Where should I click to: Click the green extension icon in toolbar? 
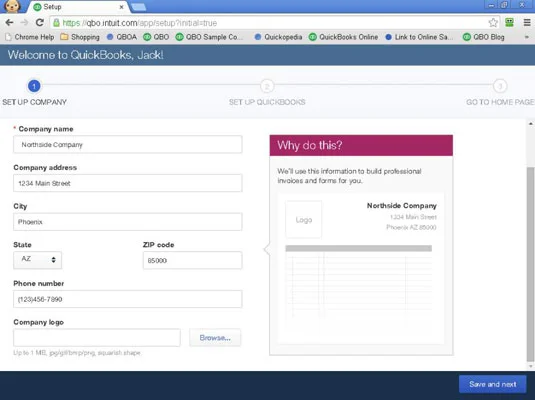tap(509, 23)
